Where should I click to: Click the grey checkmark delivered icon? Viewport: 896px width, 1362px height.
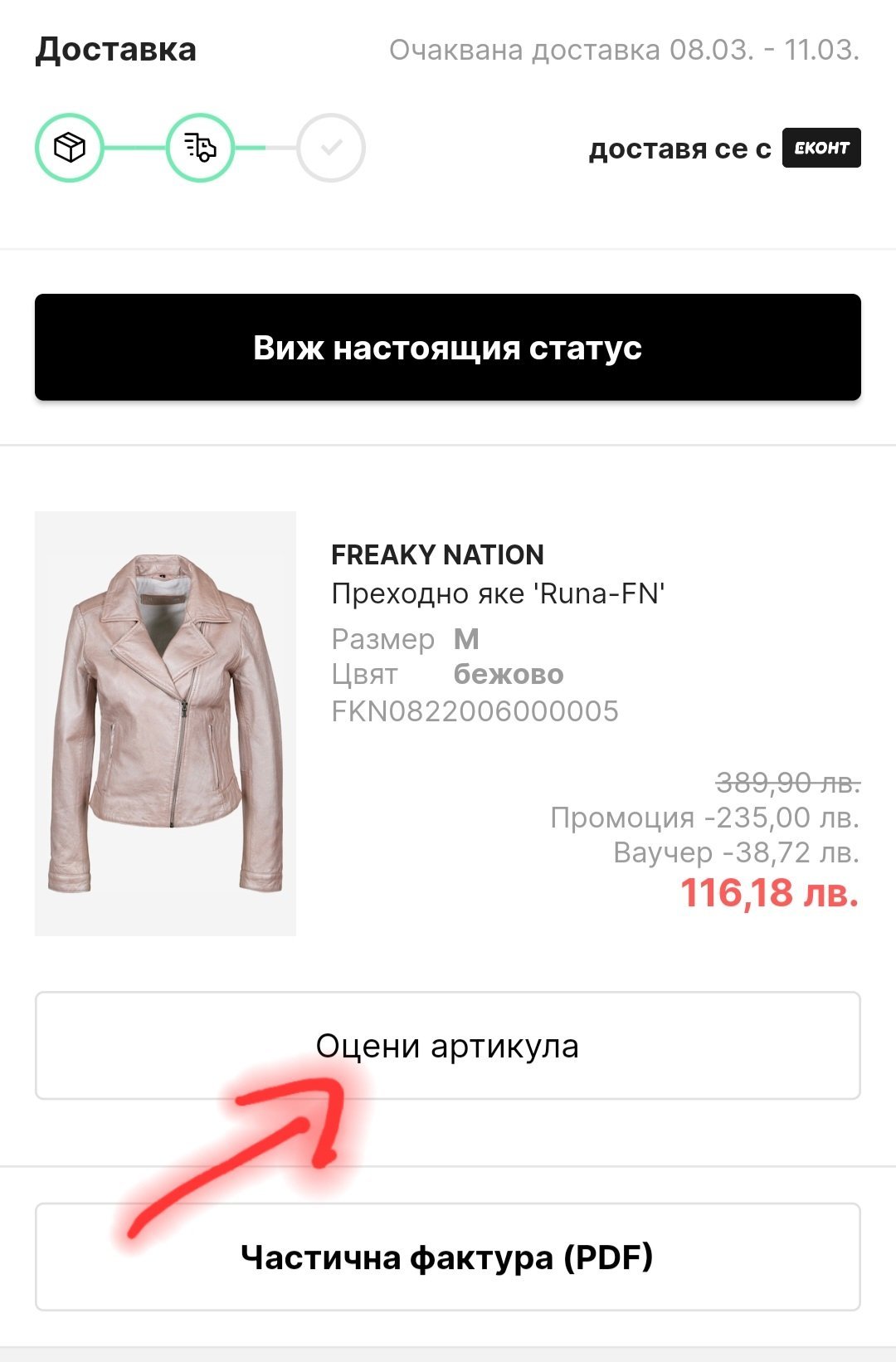[x=331, y=148]
